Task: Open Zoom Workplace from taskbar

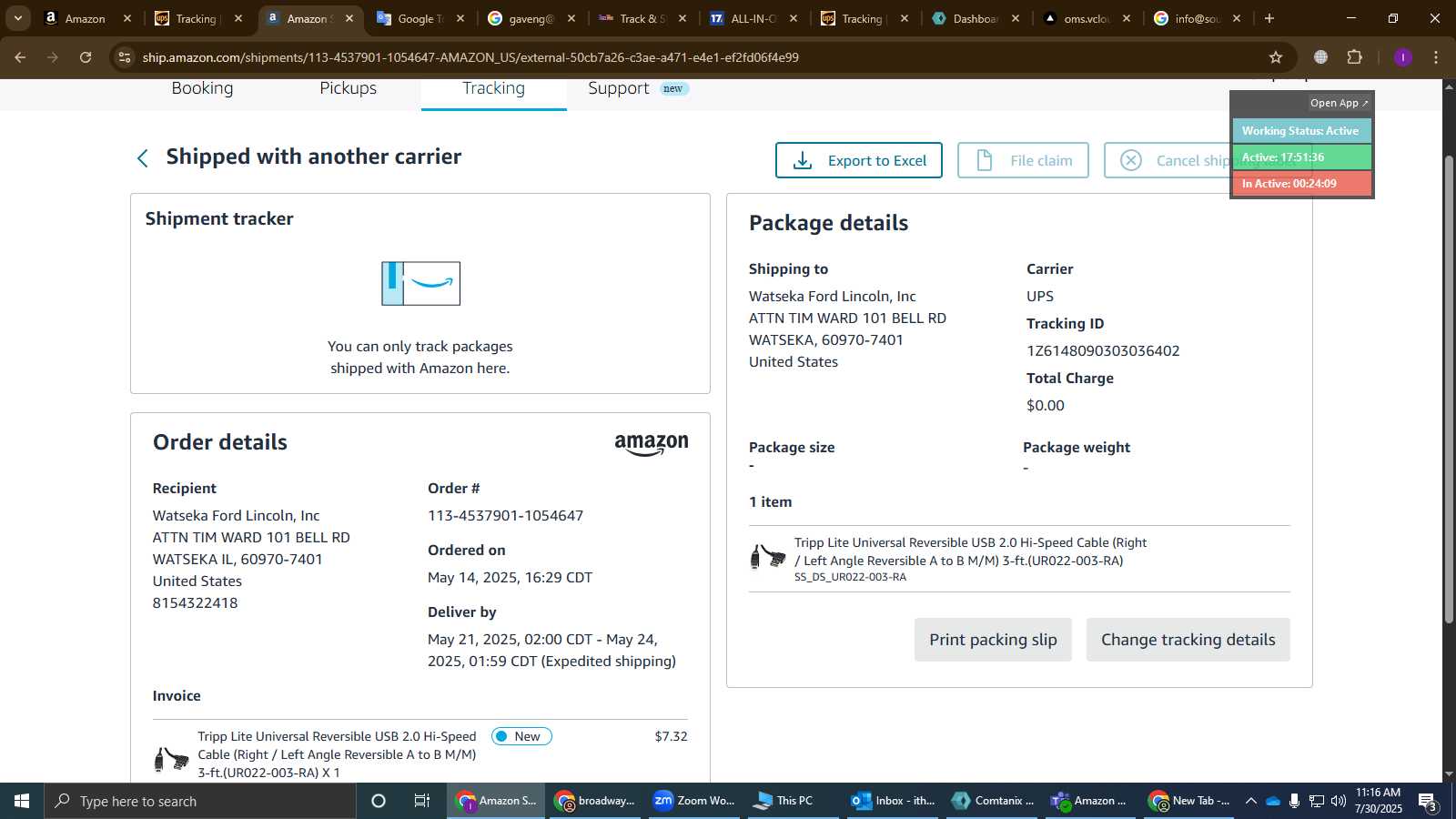Action: click(x=694, y=801)
